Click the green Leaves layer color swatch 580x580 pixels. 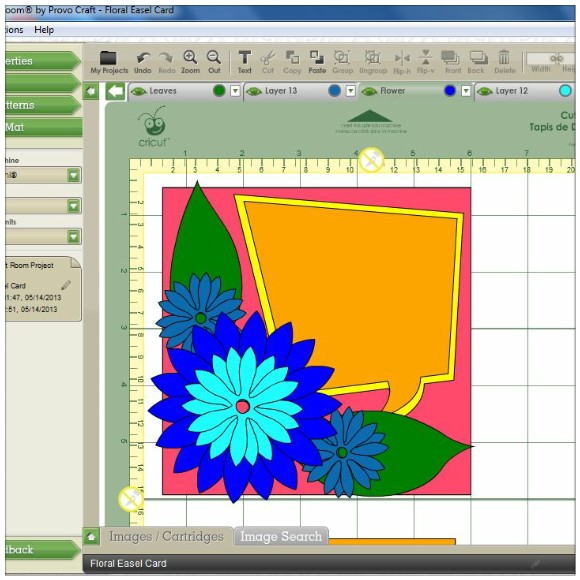[x=219, y=91]
